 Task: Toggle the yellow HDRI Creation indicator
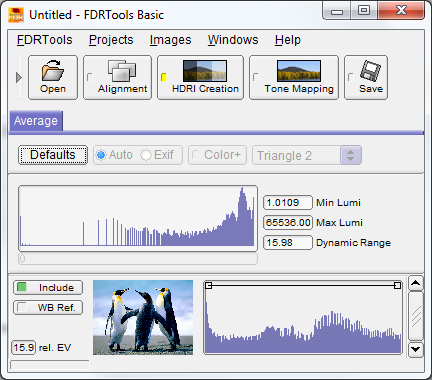(164, 77)
